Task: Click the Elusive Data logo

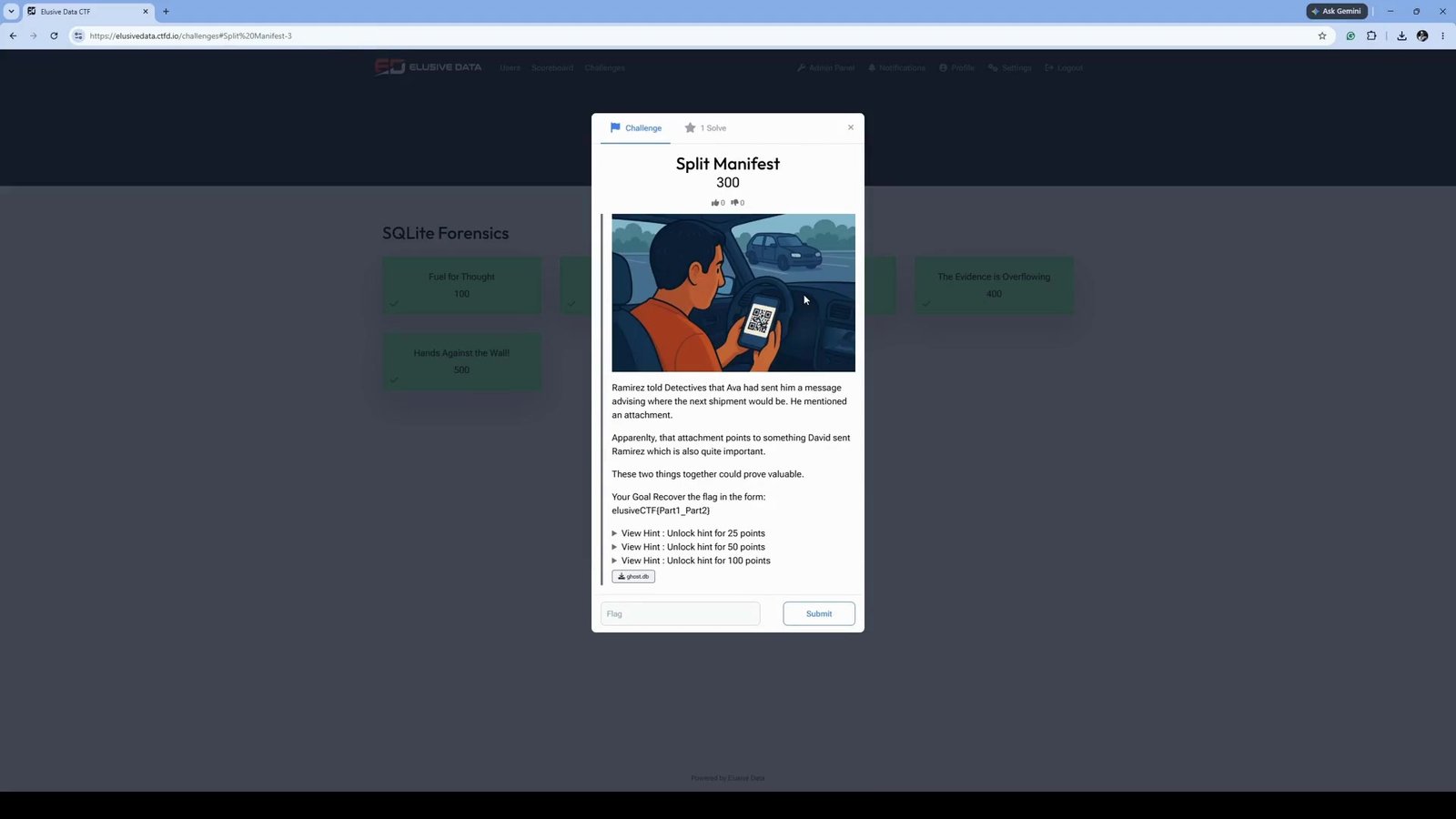Action: (428, 67)
